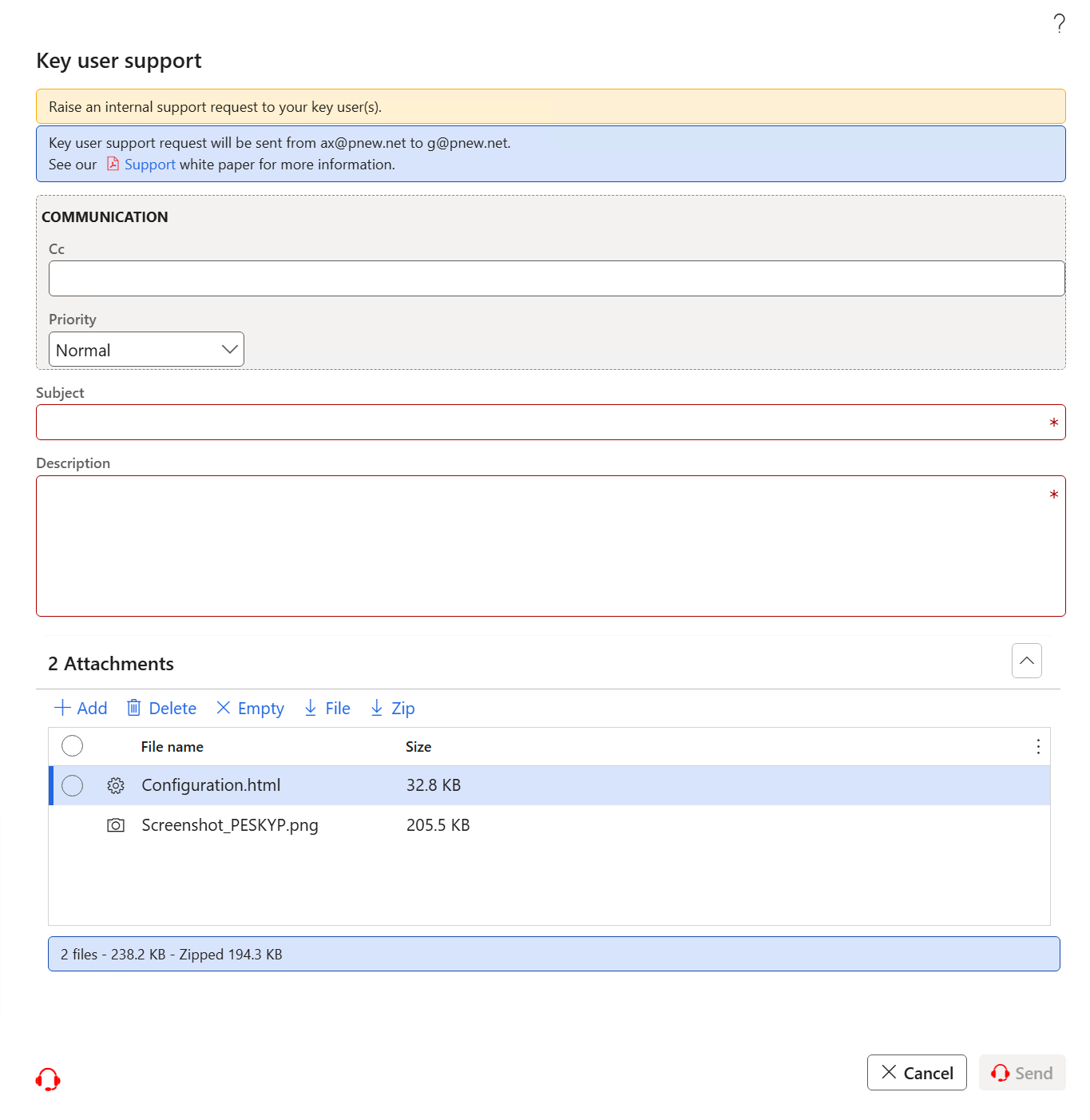The height and width of the screenshot is (1120, 1090).
Task: Open help with the question mark icon
Action: point(1059,24)
